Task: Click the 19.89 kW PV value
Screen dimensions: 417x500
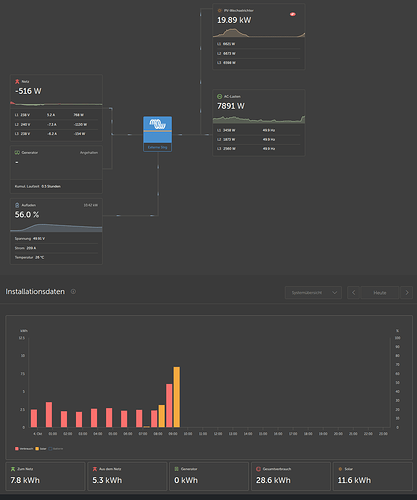Action: (x=234, y=20)
